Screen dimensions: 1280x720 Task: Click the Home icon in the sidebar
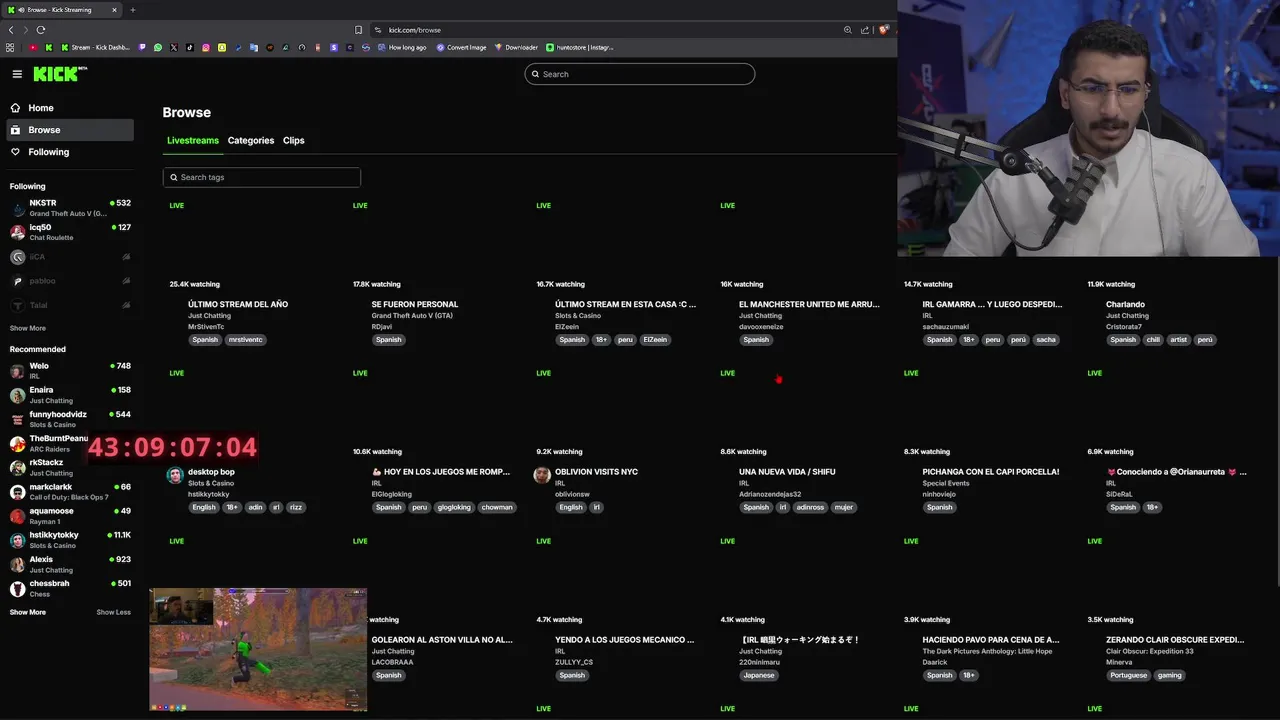click(x=15, y=108)
